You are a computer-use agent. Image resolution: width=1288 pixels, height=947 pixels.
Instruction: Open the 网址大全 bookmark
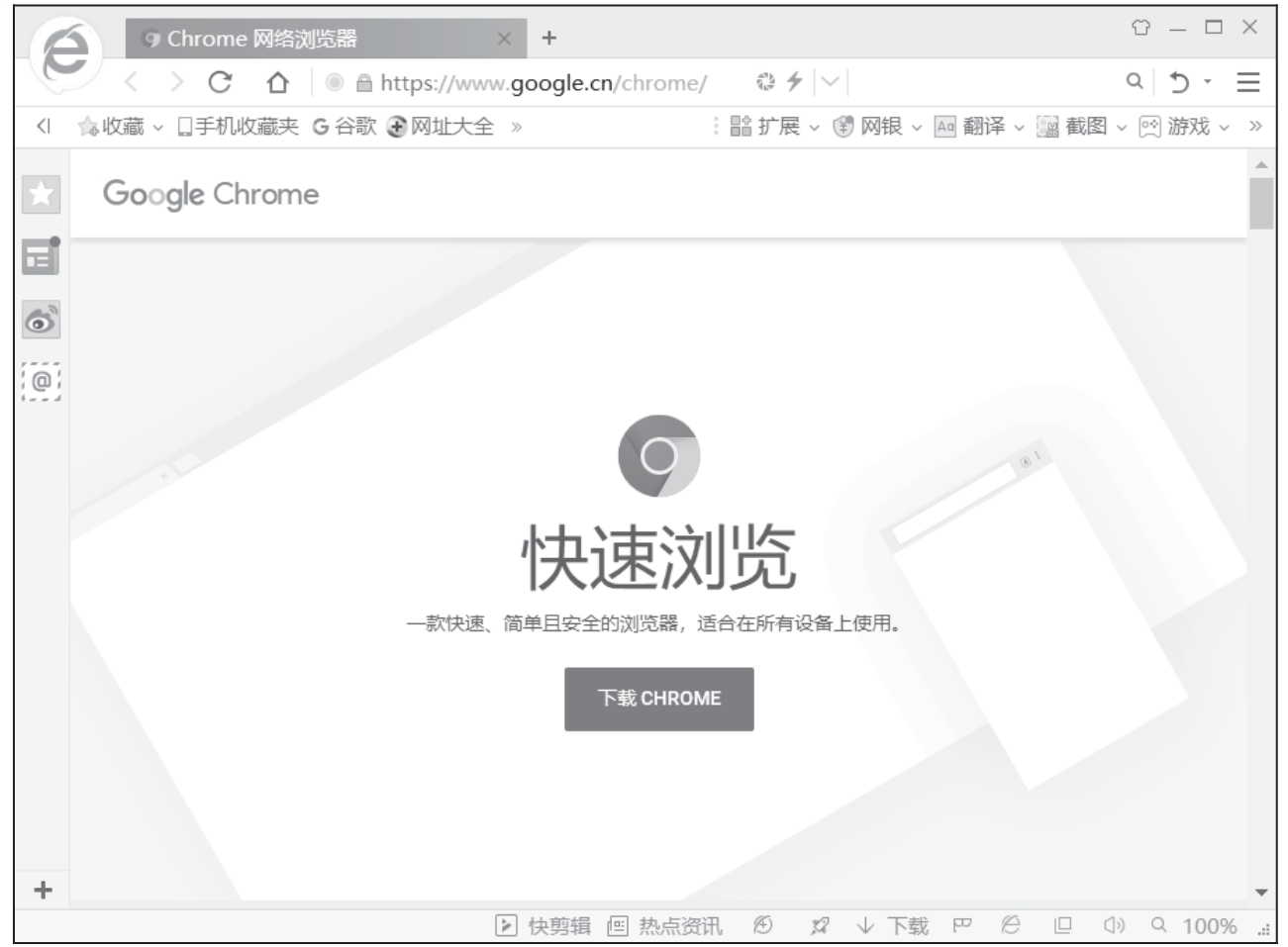tap(441, 127)
